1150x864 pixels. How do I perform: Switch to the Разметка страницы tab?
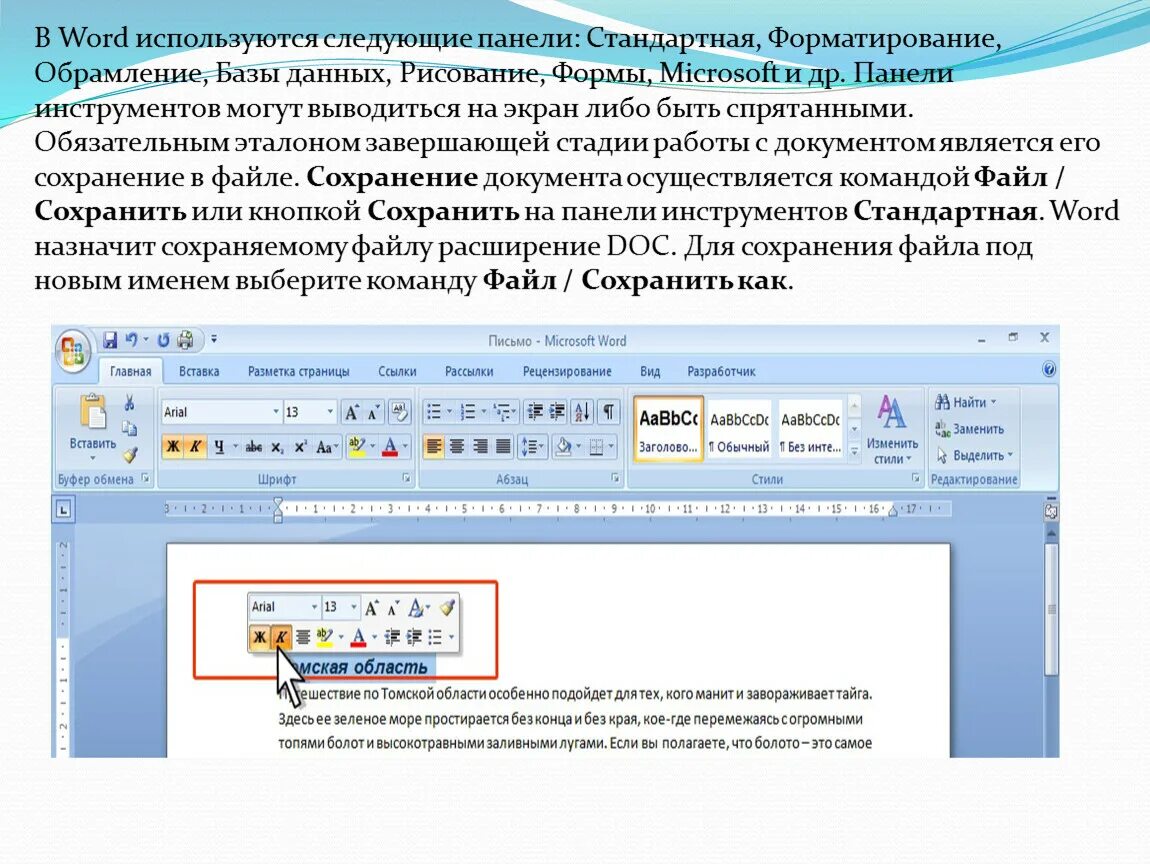click(x=299, y=372)
